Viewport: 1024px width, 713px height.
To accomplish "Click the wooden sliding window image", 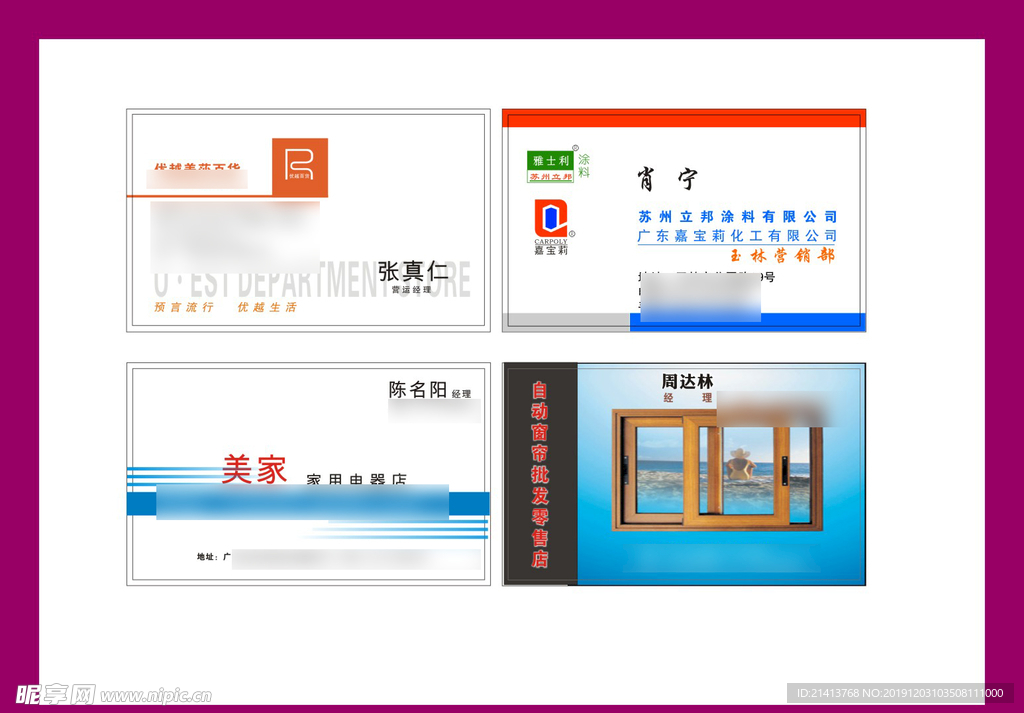I will tap(715, 470).
